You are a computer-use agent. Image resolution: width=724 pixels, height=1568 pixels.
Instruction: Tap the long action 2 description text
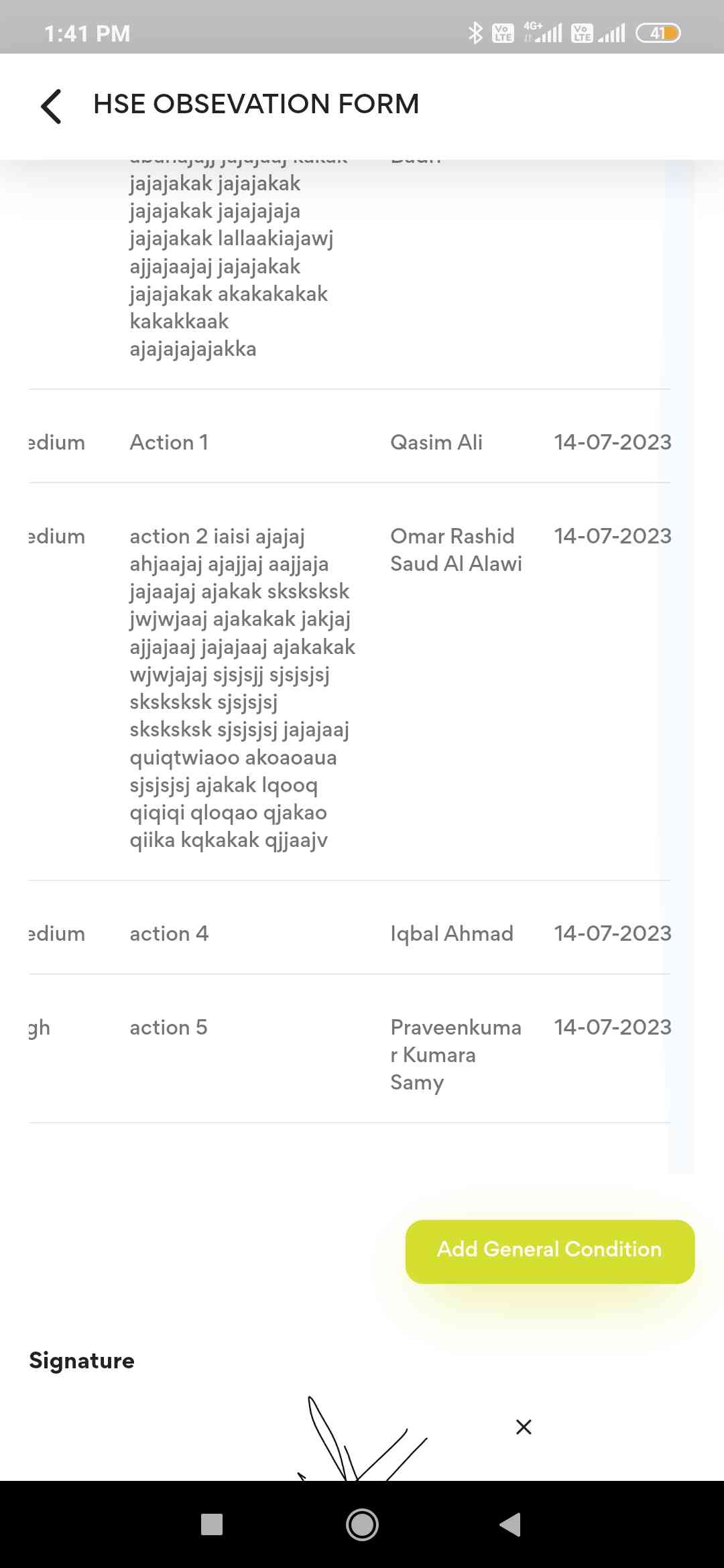click(x=241, y=688)
